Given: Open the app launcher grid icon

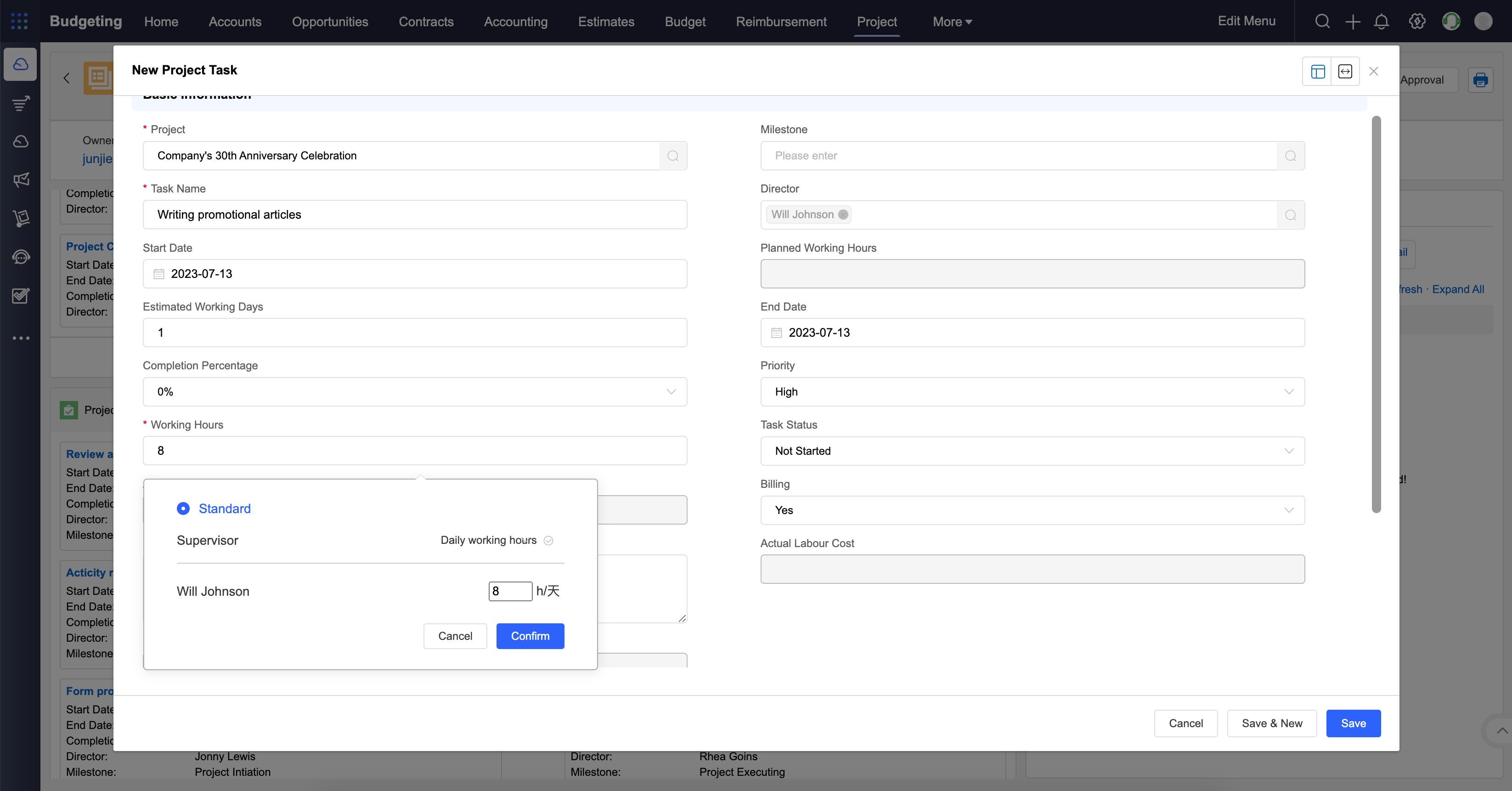Looking at the screenshot, I should [19, 21].
